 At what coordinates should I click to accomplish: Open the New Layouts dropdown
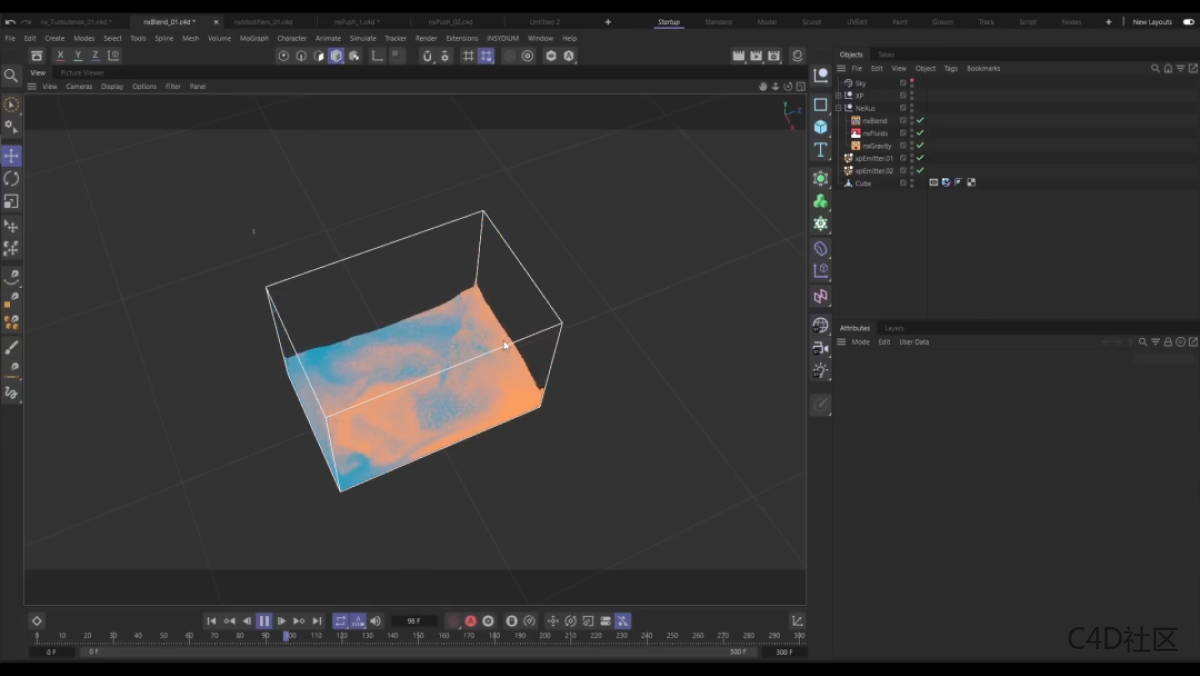(1152, 22)
